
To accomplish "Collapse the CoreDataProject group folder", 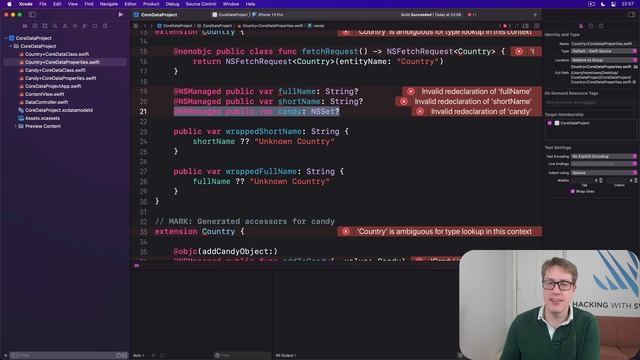I will (11, 46).
